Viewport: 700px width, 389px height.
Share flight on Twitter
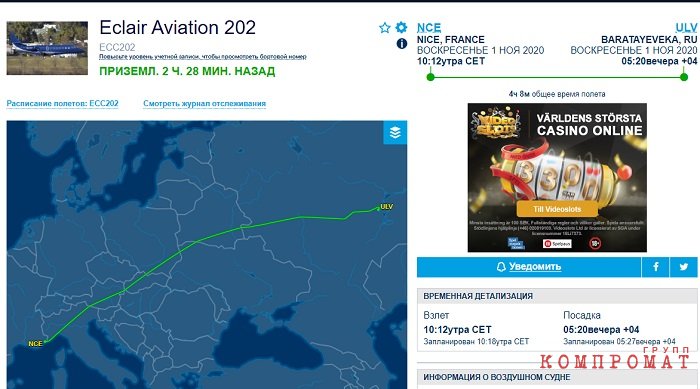[683, 267]
